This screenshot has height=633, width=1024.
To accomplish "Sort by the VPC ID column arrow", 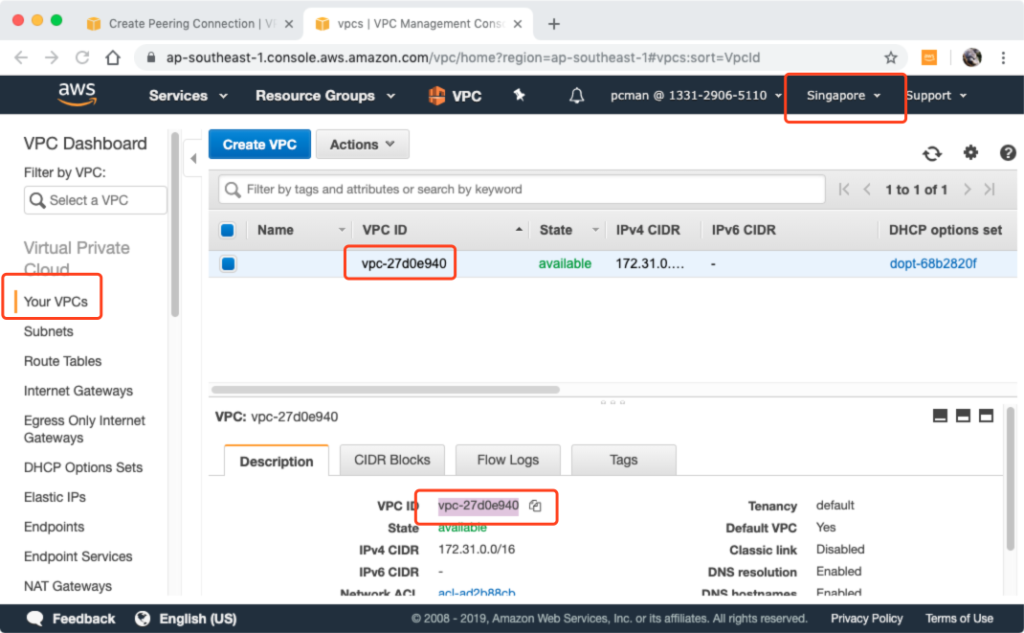I will [519, 230].
